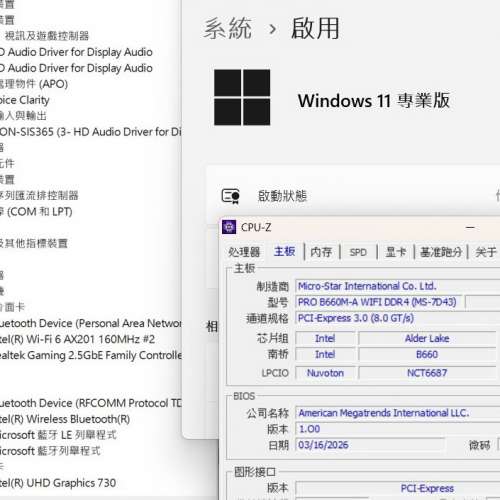The width and height of the screenshot is (500, 500).
Task: Select 視訊及遊戲控制器 category in Device Manager
Action: tap(47, 36)
